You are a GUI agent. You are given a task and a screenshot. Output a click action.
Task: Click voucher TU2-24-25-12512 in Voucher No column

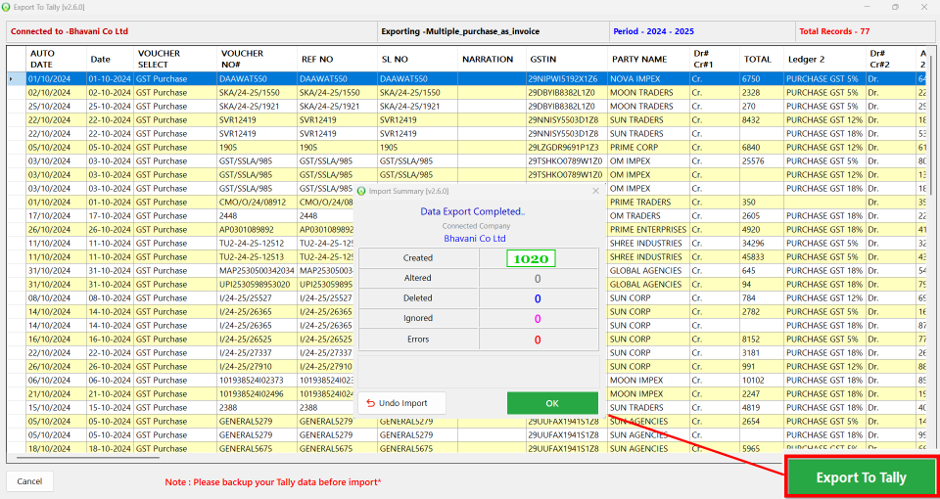[257, 243]
